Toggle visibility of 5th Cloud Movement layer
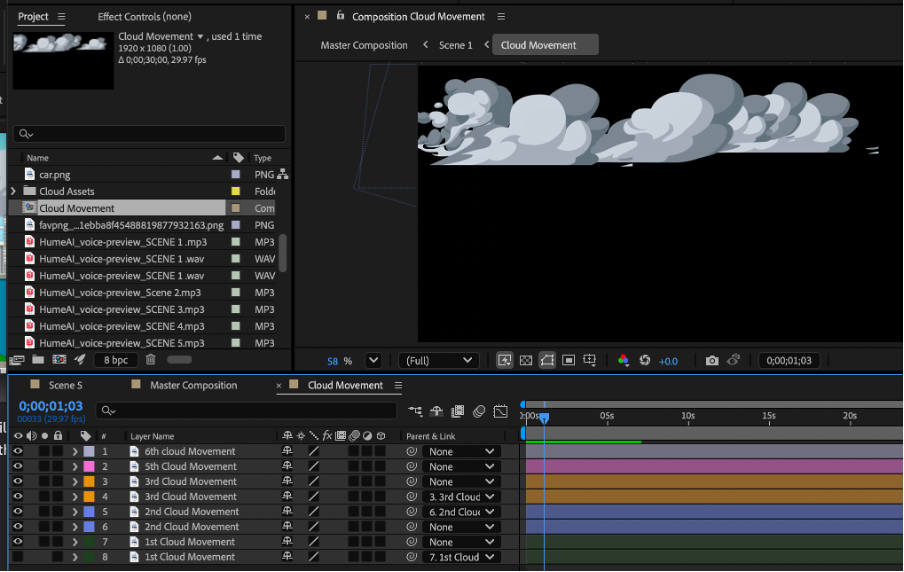This screenshot has width=904, height=572. (x=17, y=467)
